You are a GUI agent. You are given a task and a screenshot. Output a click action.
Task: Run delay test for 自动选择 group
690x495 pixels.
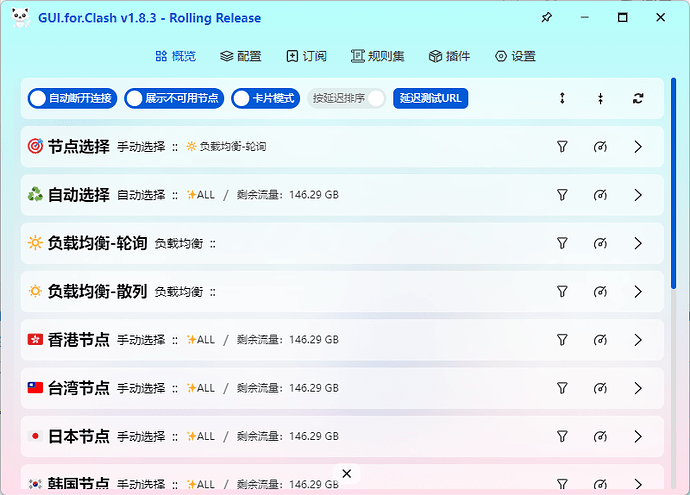click(x=600, y=195)
